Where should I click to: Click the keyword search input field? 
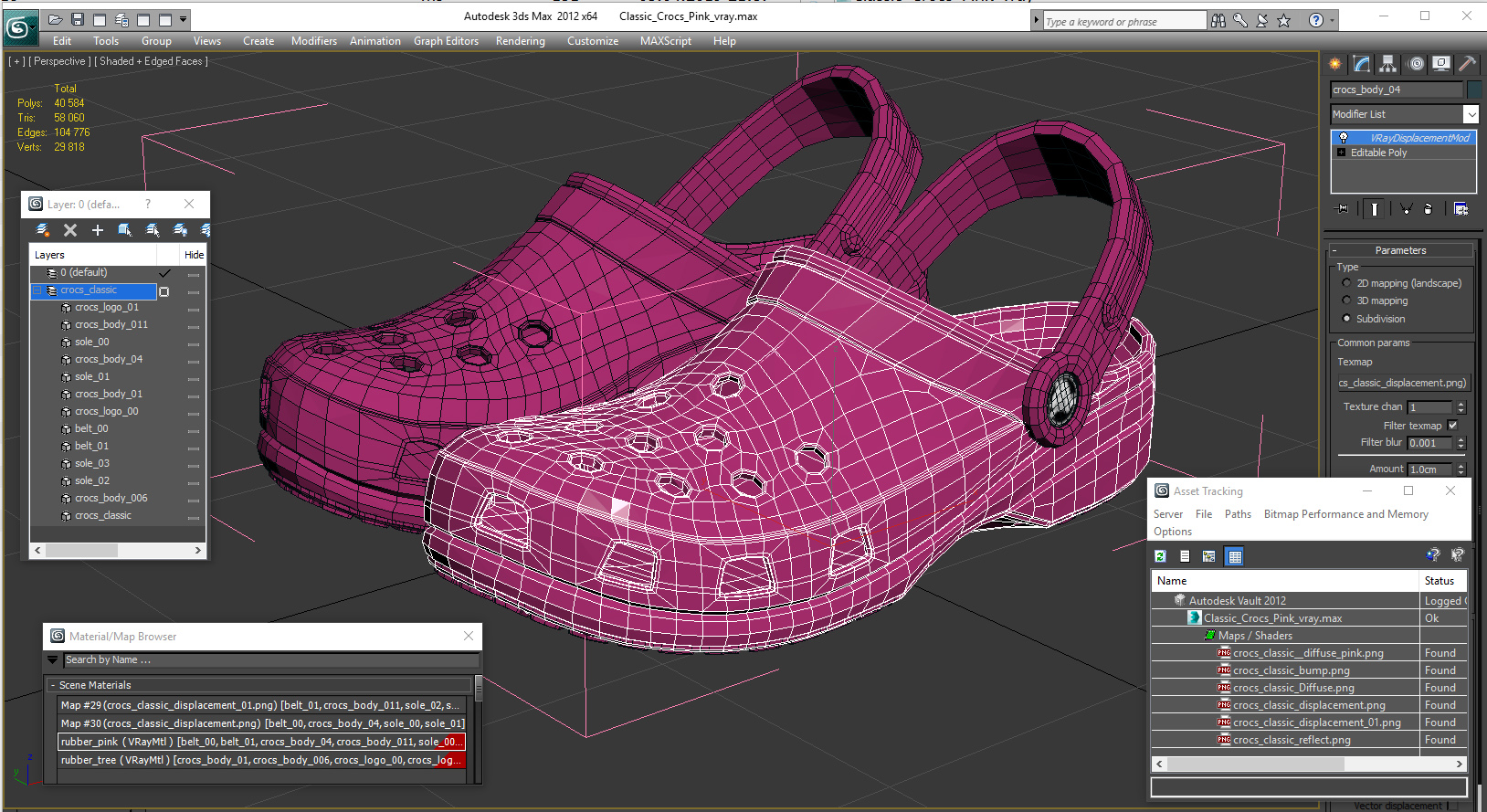click(x=1124, y=21)
